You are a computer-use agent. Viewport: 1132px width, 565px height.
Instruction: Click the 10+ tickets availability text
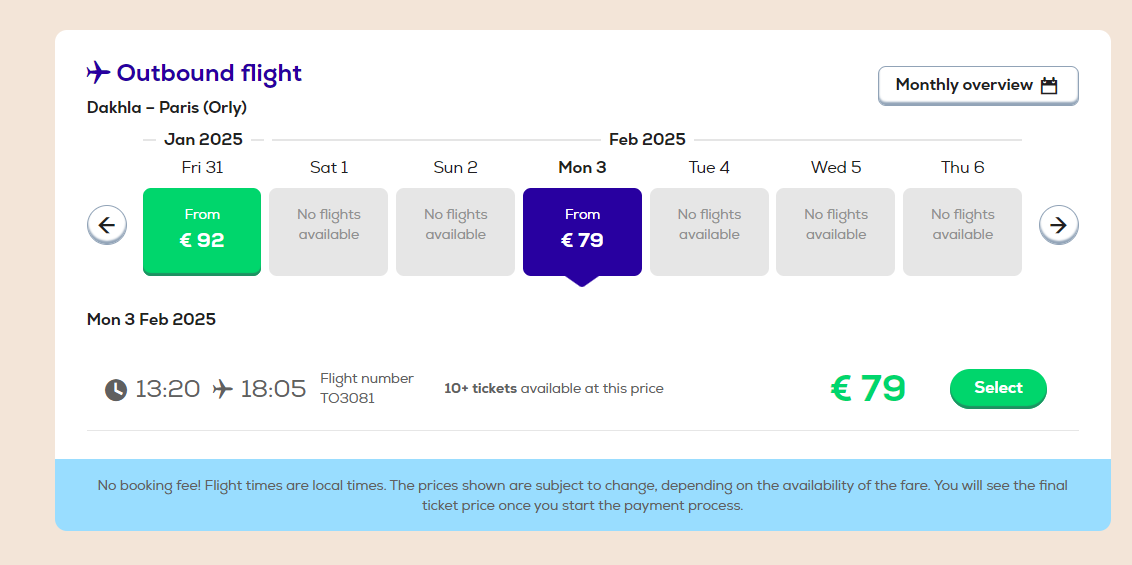[x=554, y=388]
